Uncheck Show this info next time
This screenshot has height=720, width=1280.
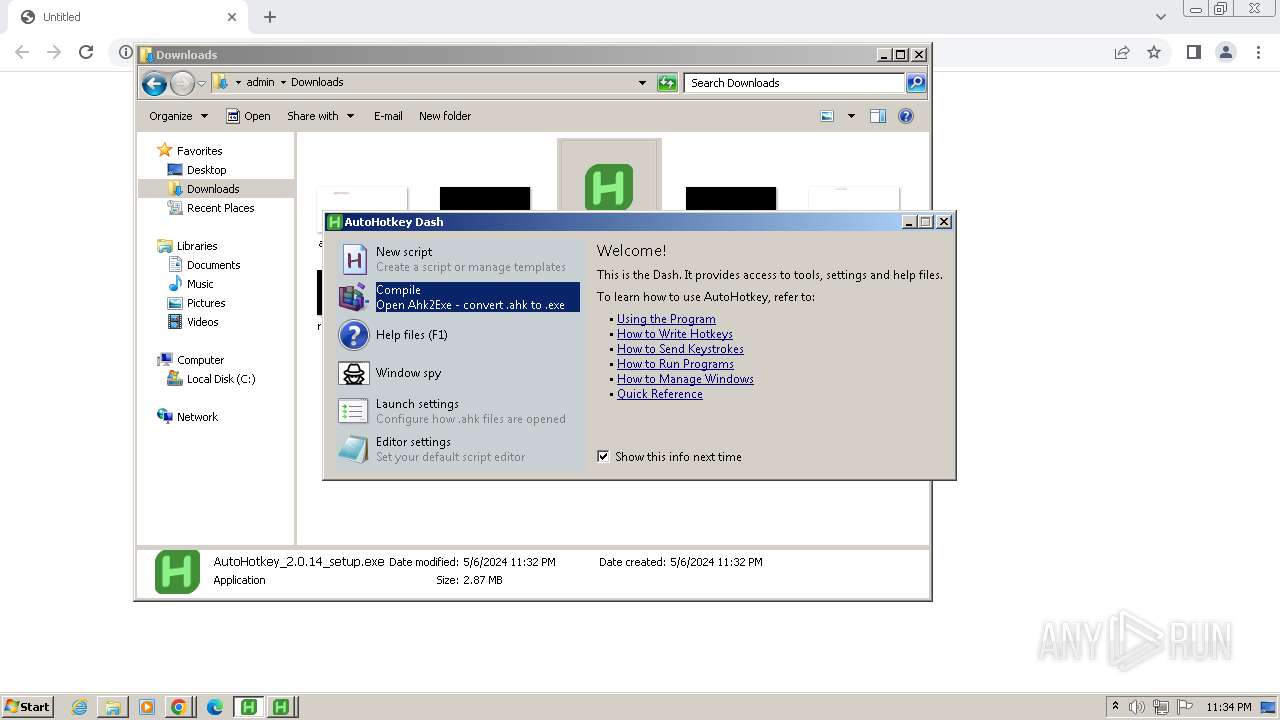tap(603, 457)
